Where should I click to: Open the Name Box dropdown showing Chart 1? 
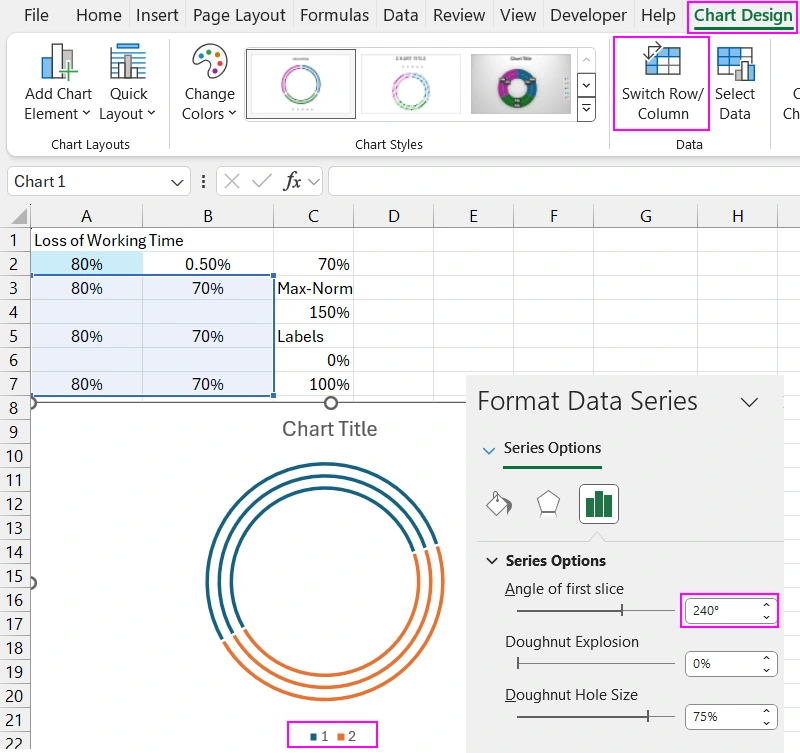coord(176,181)
